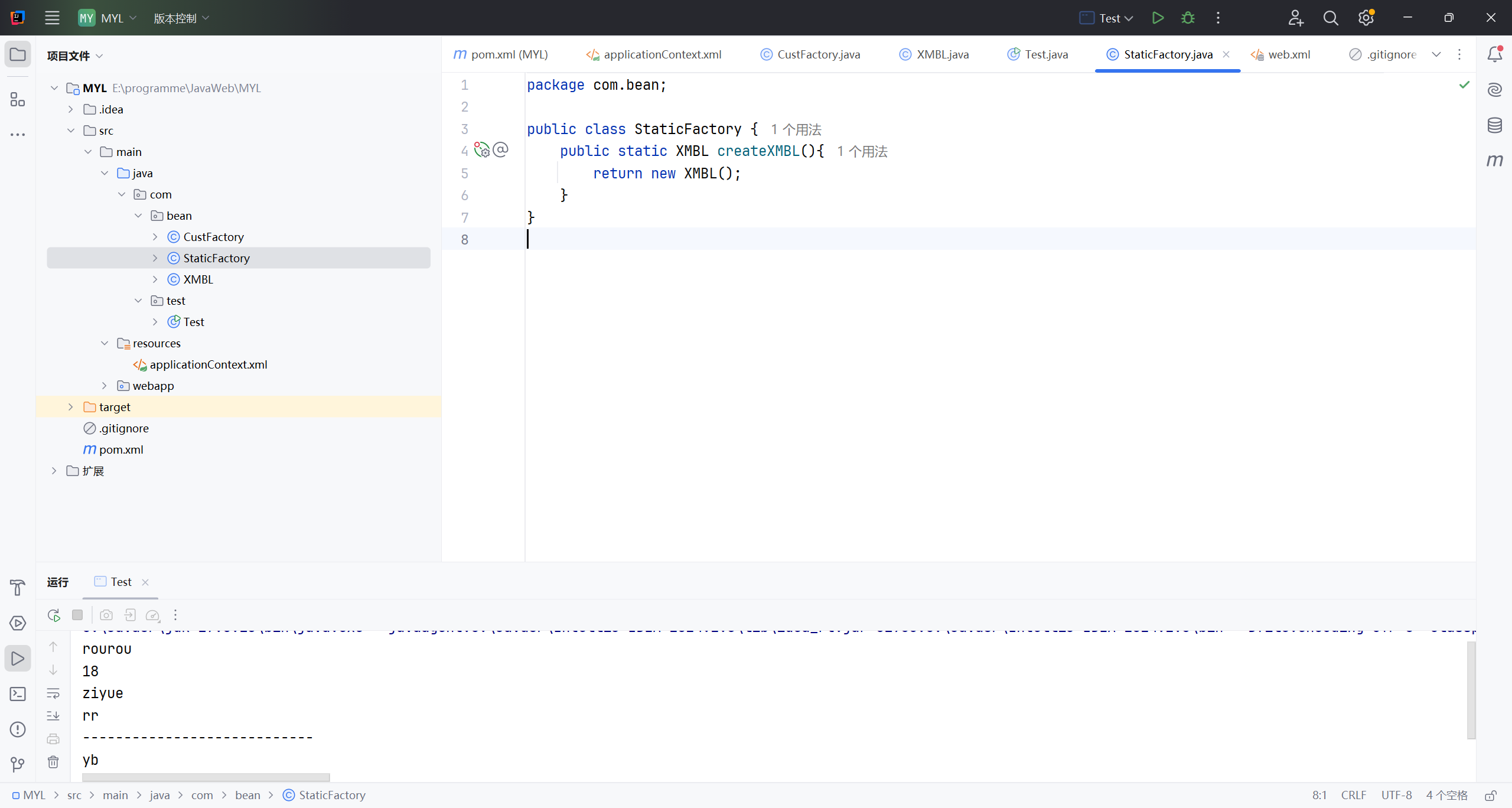Clear console output with trash icon
The width and height of the screenshot is (1512, 808).
[x=53, y=762]
